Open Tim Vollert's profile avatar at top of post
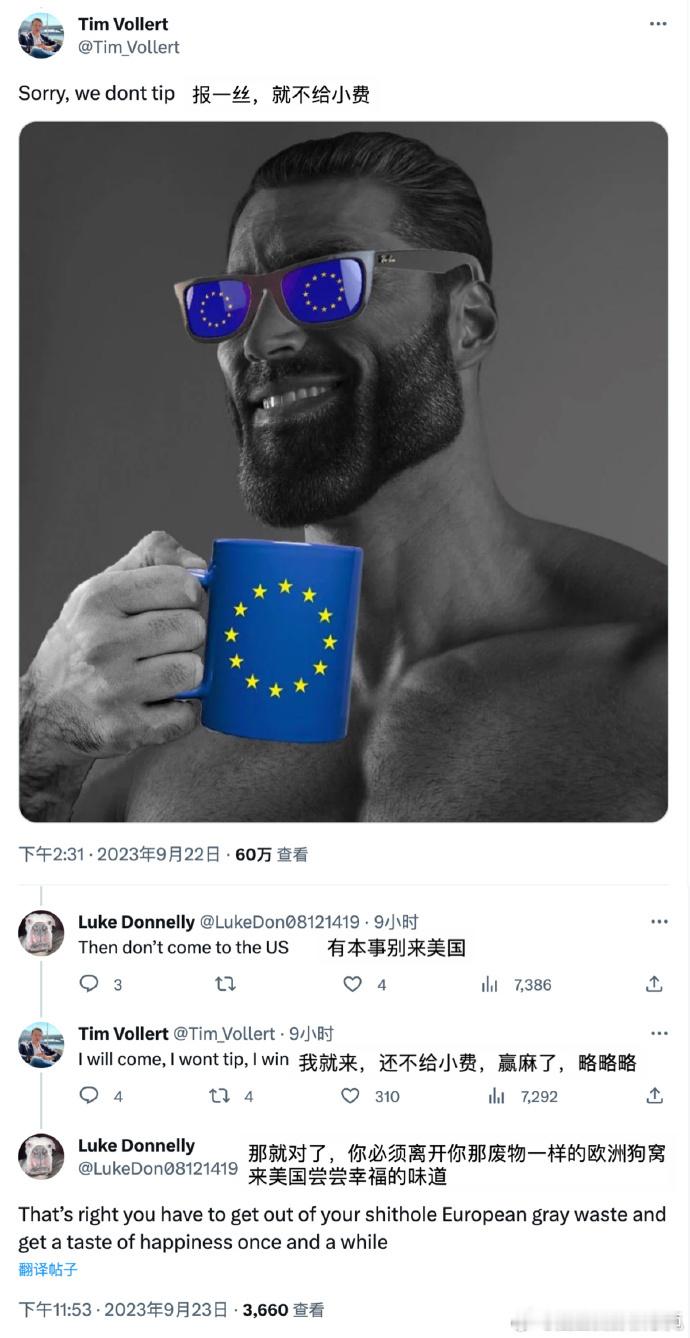 [41, 35]
